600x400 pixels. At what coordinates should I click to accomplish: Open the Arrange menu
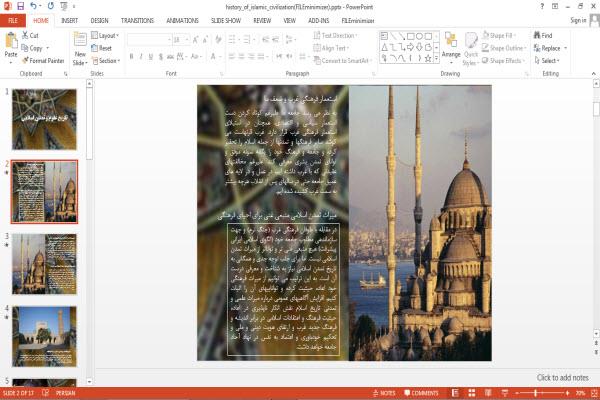coord(451,48)
